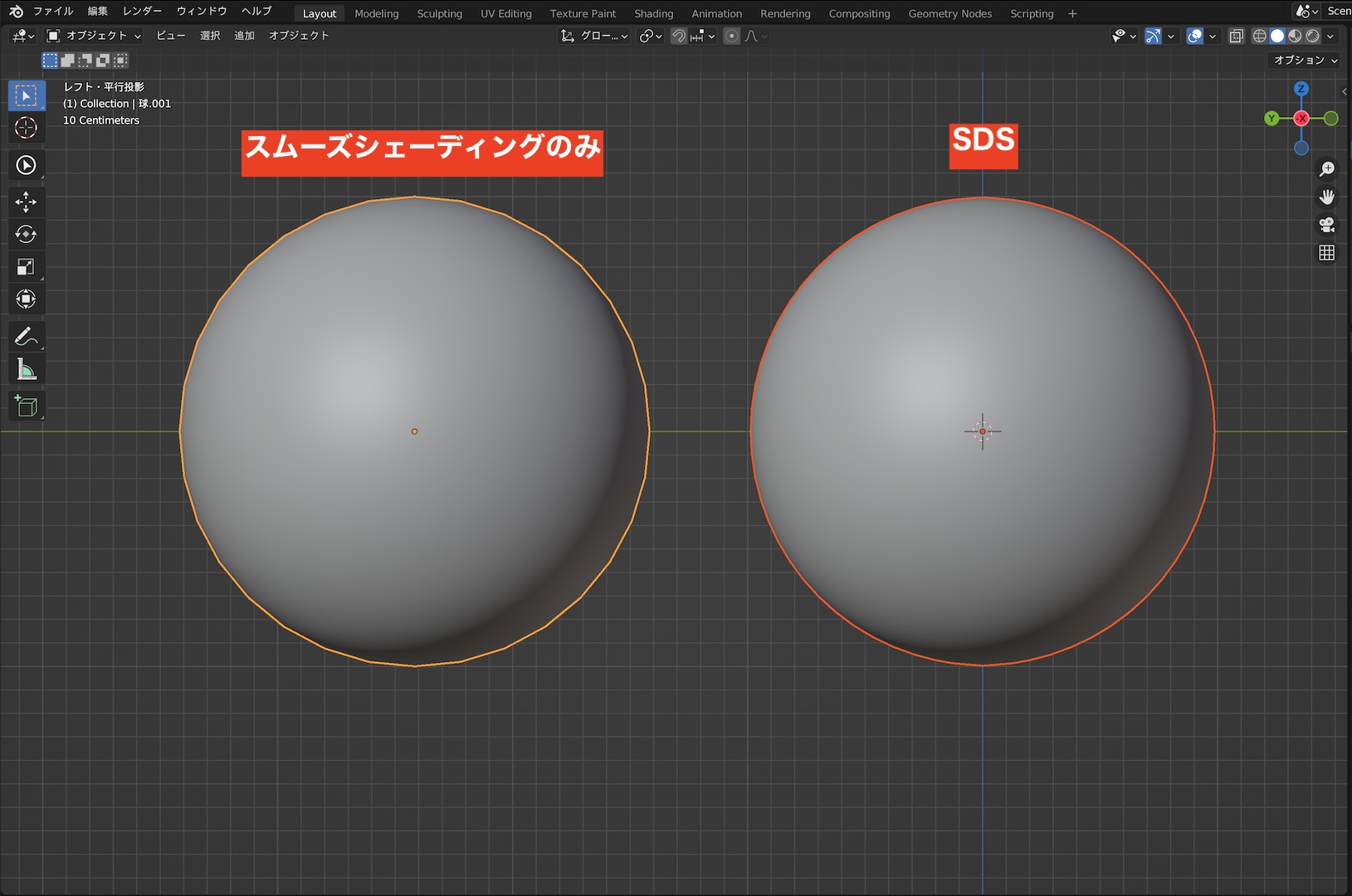Toggle X-ray display mode
Screen dimensions: 1352x896
[x=1236, y=36]
